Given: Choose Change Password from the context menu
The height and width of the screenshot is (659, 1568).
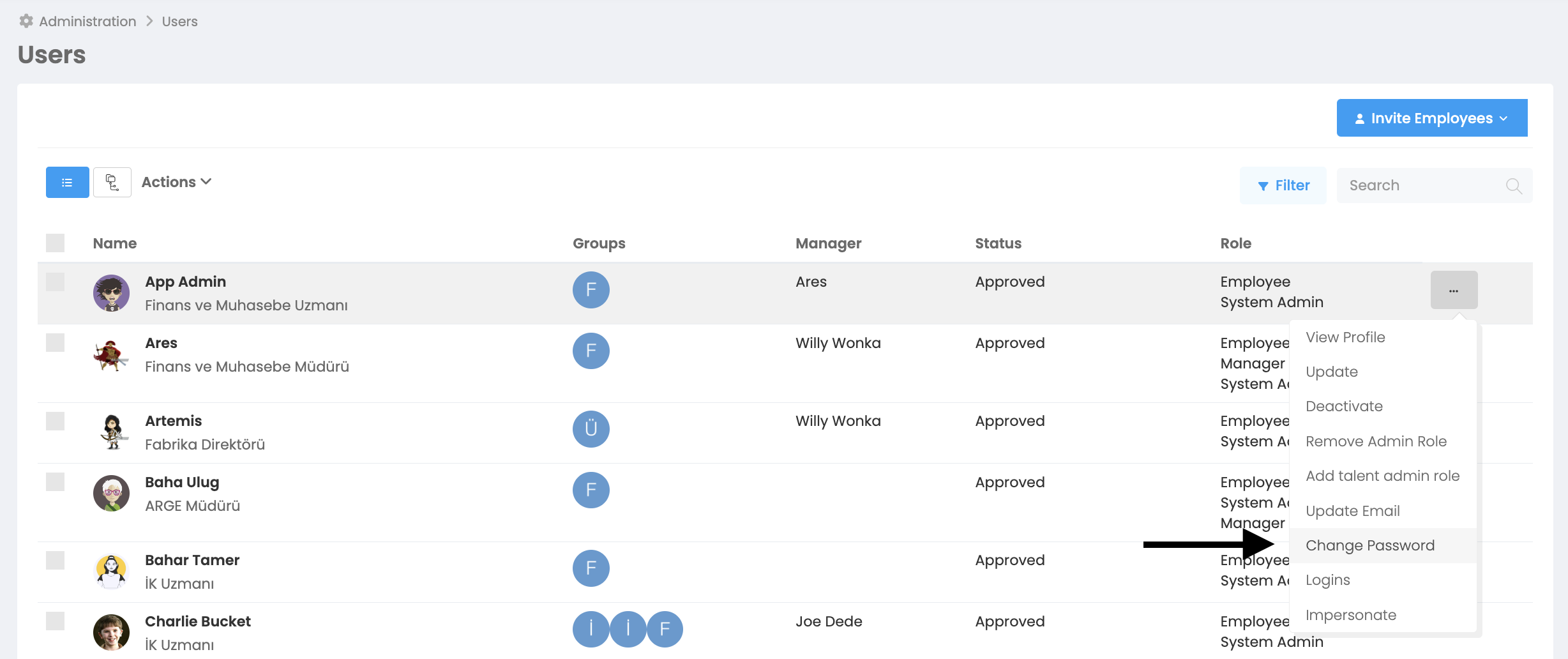Looking at the screenshot, I should pos(1370,545).
